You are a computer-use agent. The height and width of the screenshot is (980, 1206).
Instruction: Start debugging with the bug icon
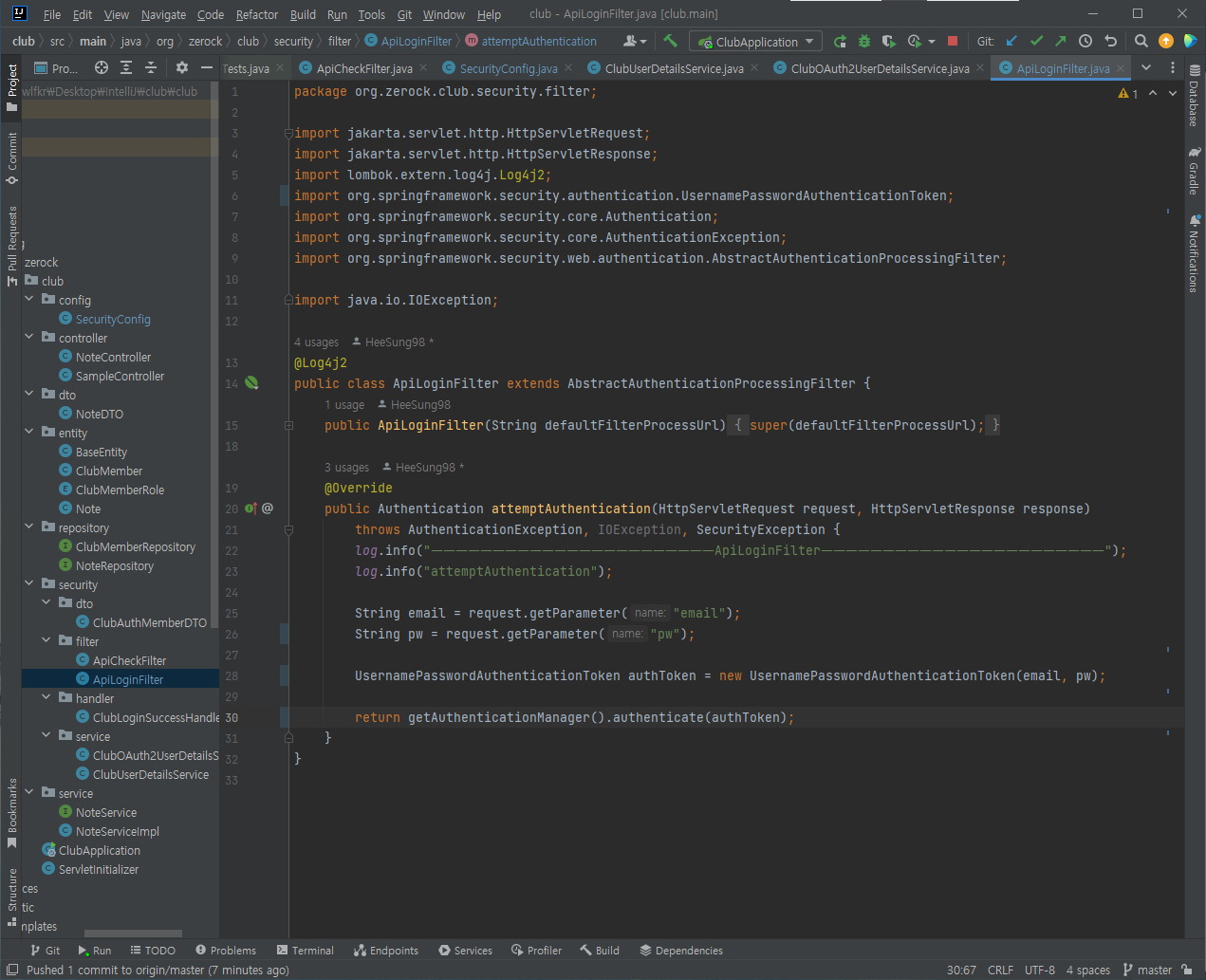coord(864,41)
